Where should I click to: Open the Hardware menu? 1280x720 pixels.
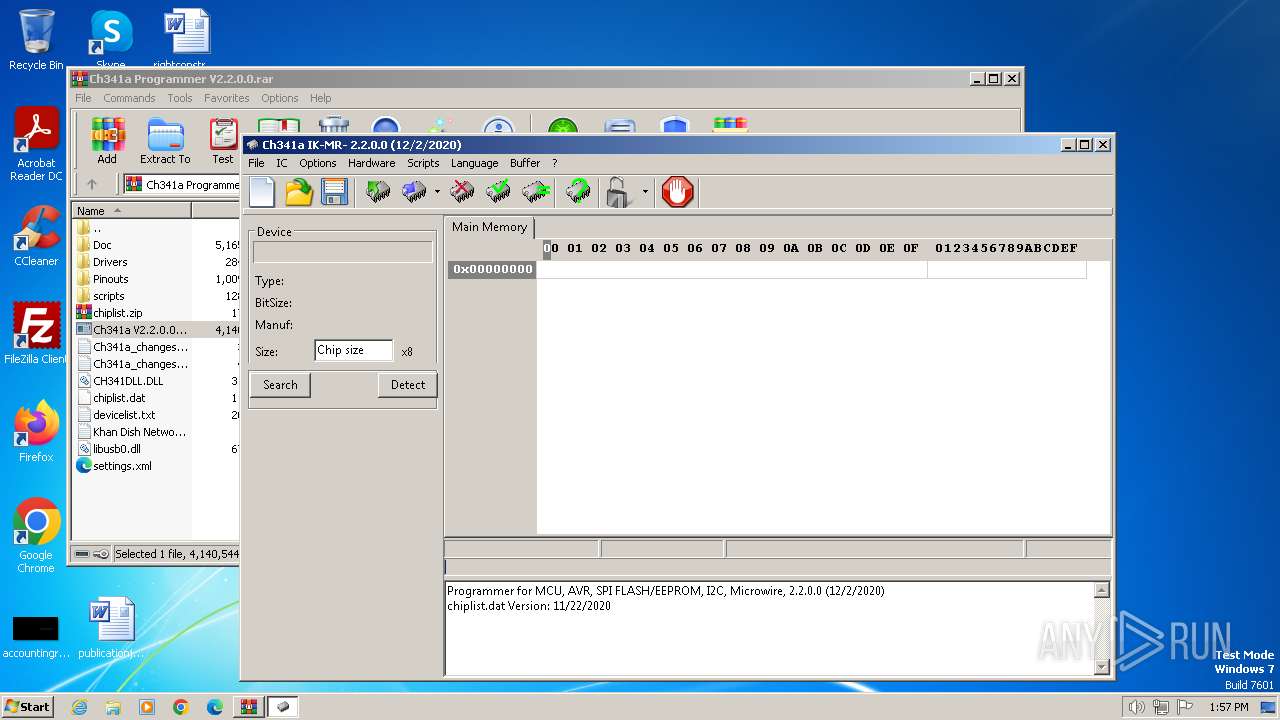tap(371, 163)
